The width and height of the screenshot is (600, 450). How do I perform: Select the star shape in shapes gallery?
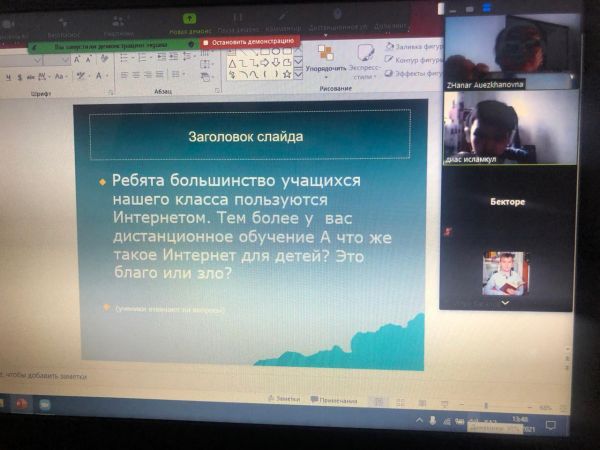pyautogui.click(x=285, y=74)
